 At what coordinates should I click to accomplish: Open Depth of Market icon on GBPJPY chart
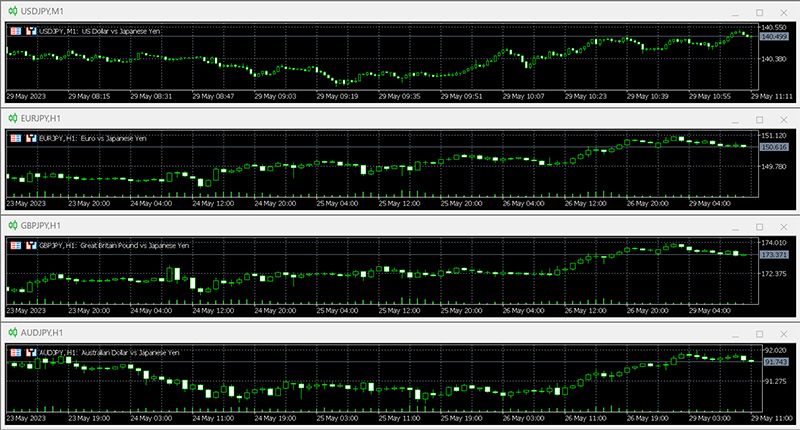point(16,245)
